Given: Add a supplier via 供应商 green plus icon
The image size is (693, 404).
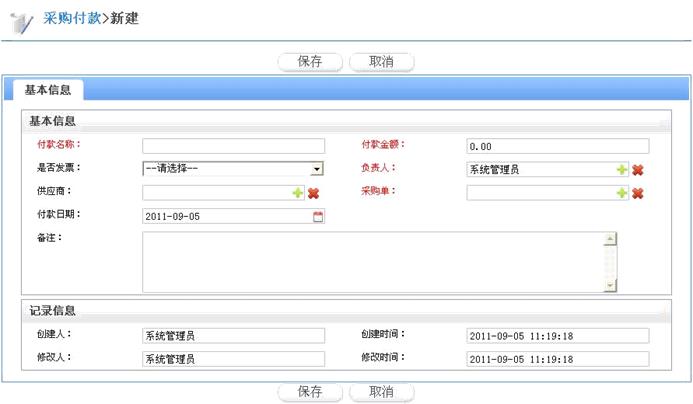Looking at the screenshot, I should (297, 193).
